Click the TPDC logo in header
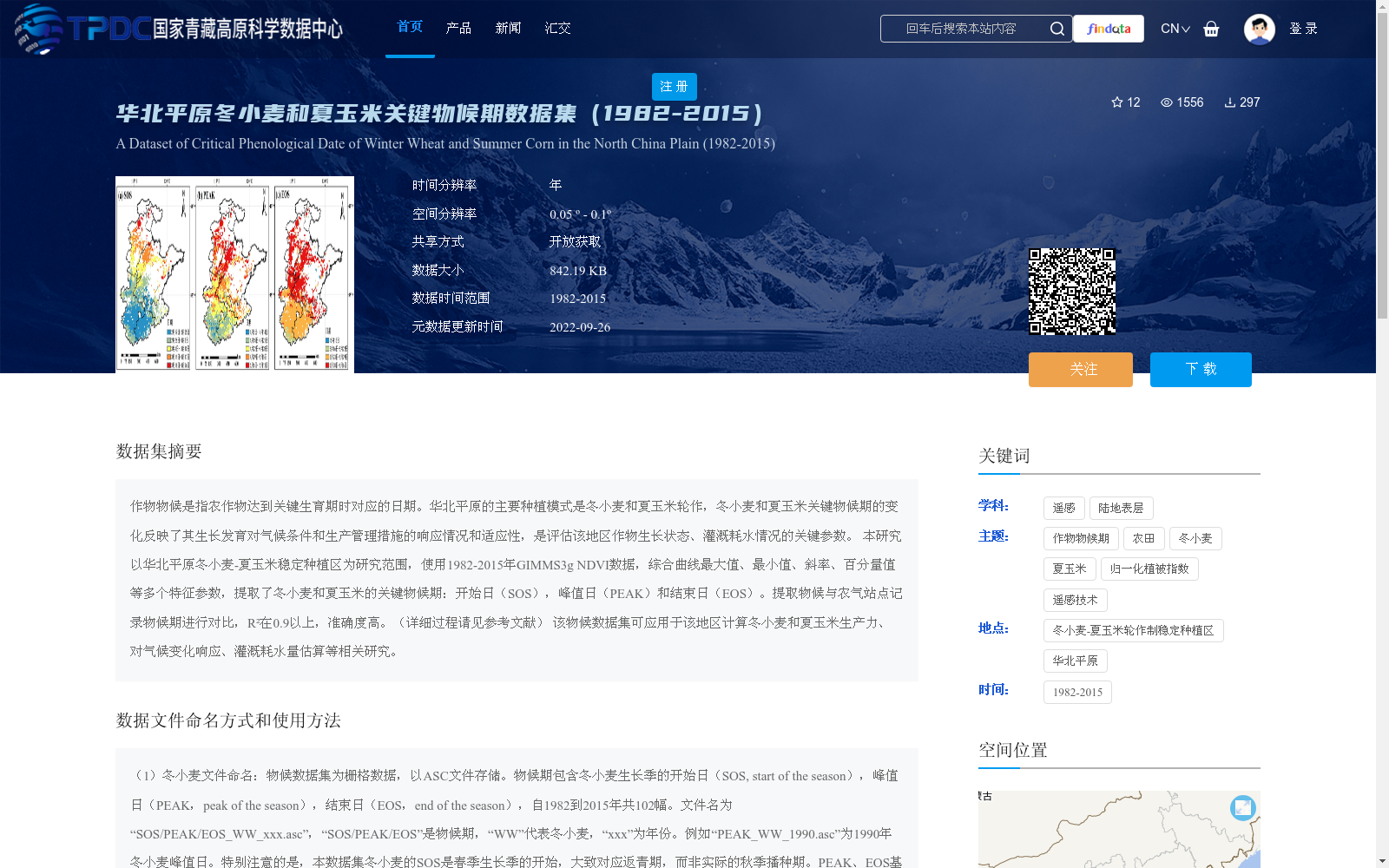1389x868 pixels. click(179, 29)
